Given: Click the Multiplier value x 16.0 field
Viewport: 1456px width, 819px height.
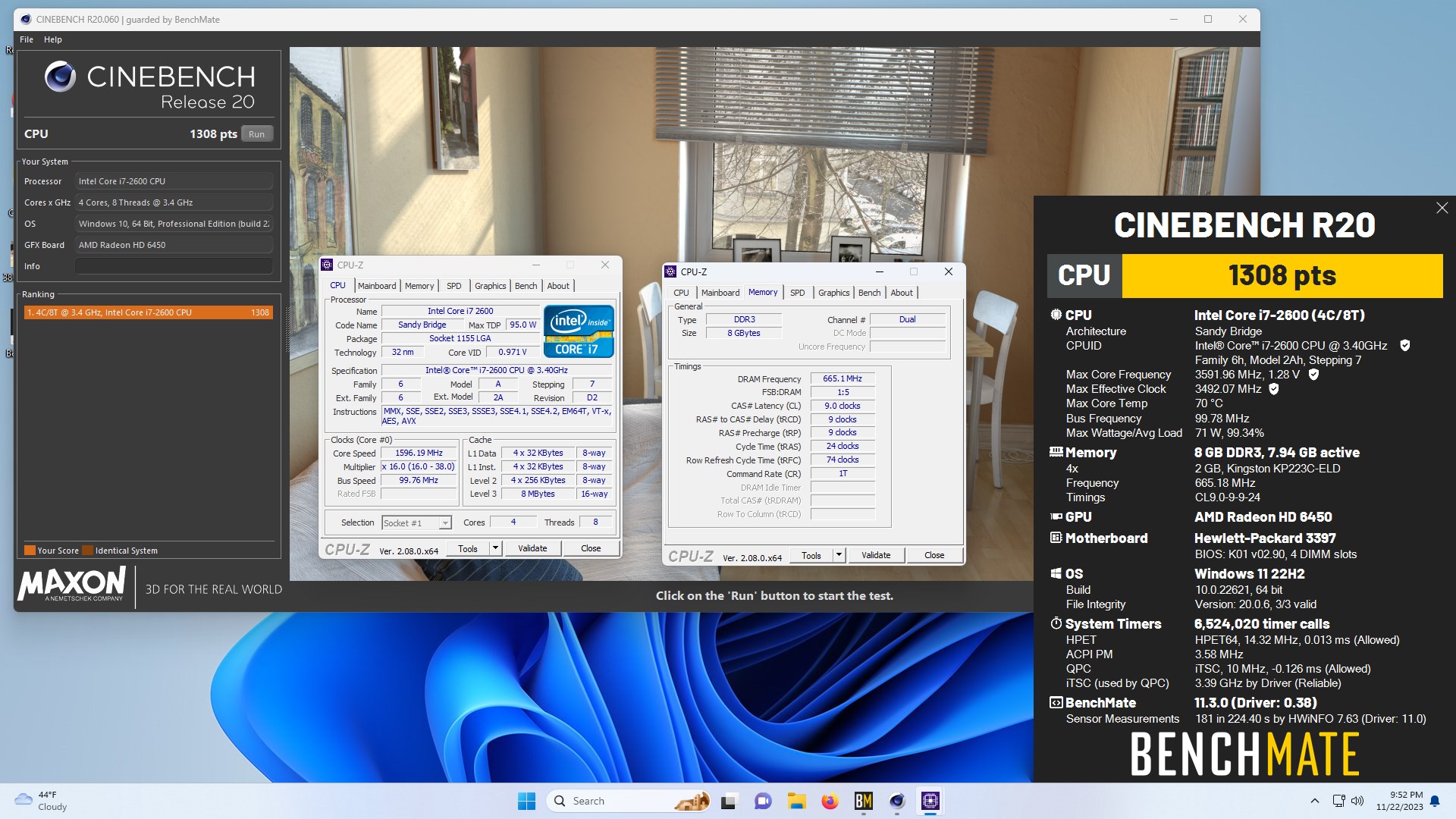Looking at the screenshot, I should point(419,467).
